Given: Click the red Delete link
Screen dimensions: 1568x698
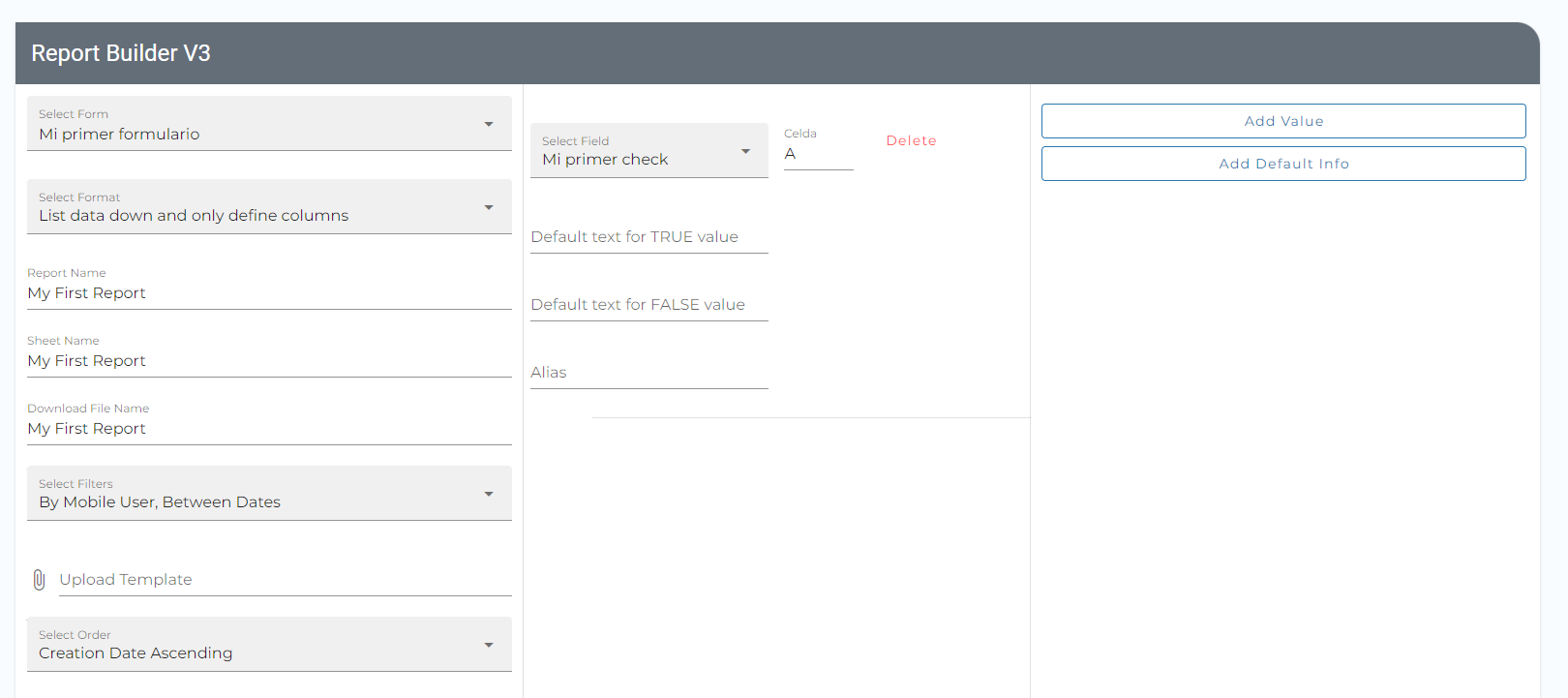Looking at the screenshot, I should (911, 140).
